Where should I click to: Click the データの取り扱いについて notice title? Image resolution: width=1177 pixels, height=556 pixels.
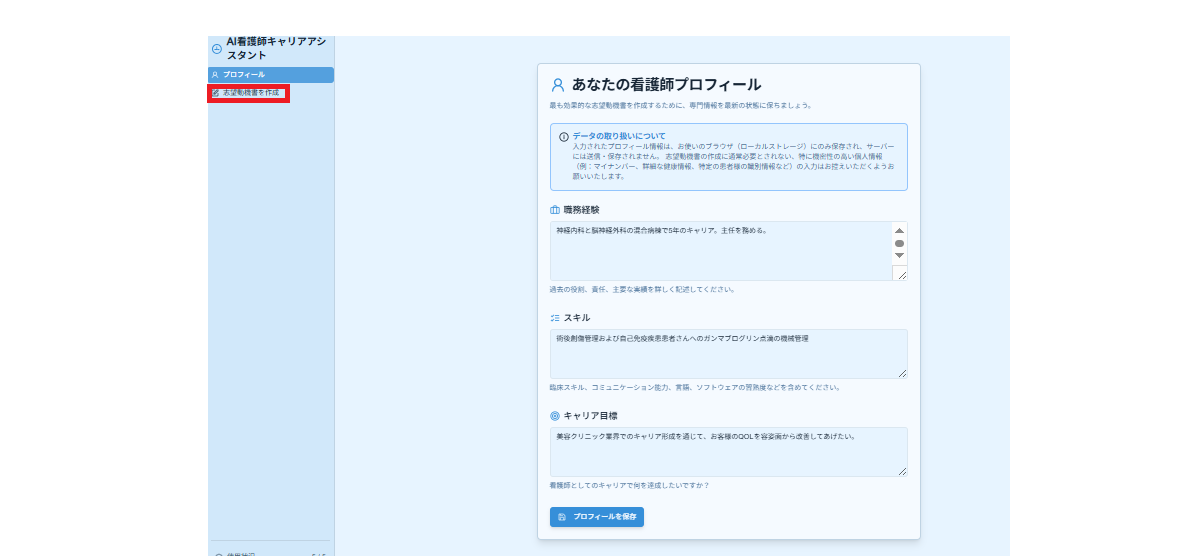[x=619, y=136]
